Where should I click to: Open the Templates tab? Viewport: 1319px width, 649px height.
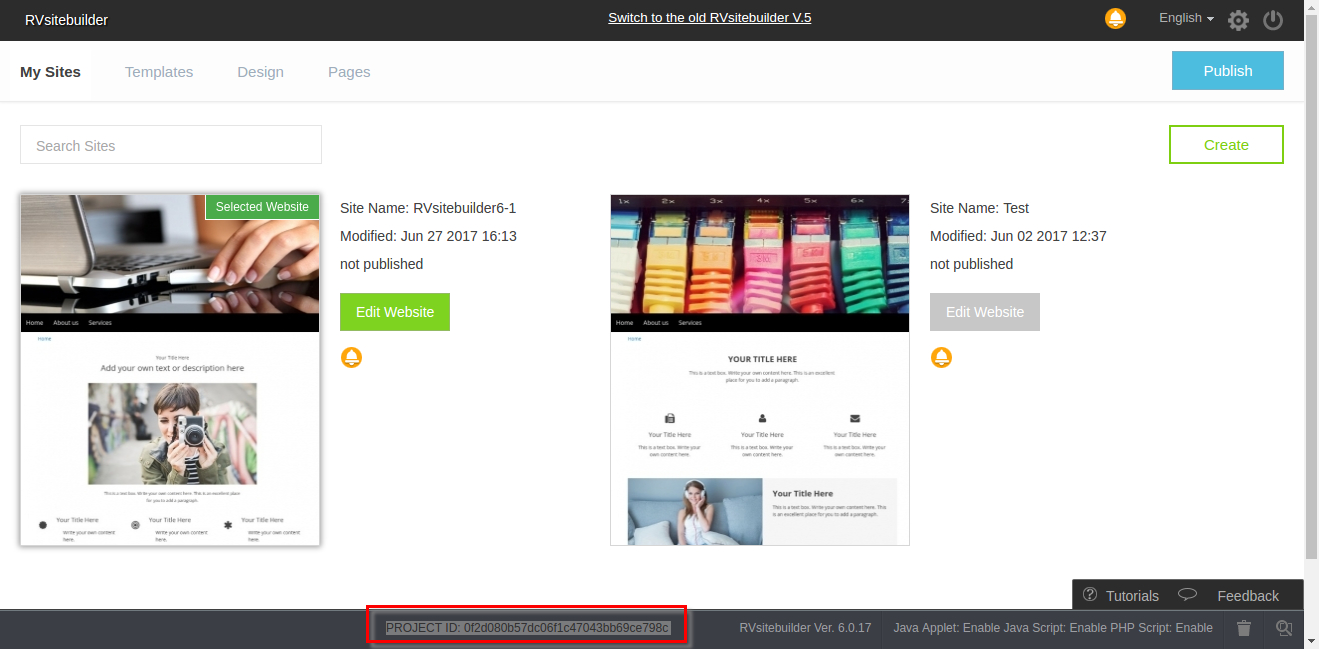click(x=159, y=71)
